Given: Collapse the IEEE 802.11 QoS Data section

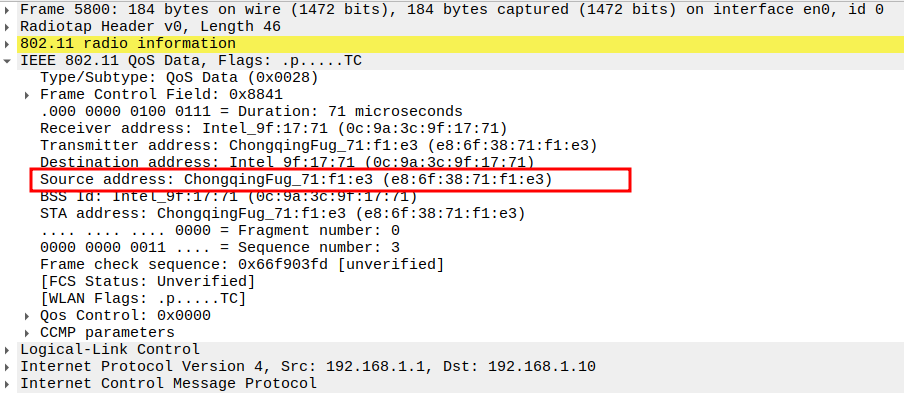Looking at the screenshot, I should tap(9, 61).
